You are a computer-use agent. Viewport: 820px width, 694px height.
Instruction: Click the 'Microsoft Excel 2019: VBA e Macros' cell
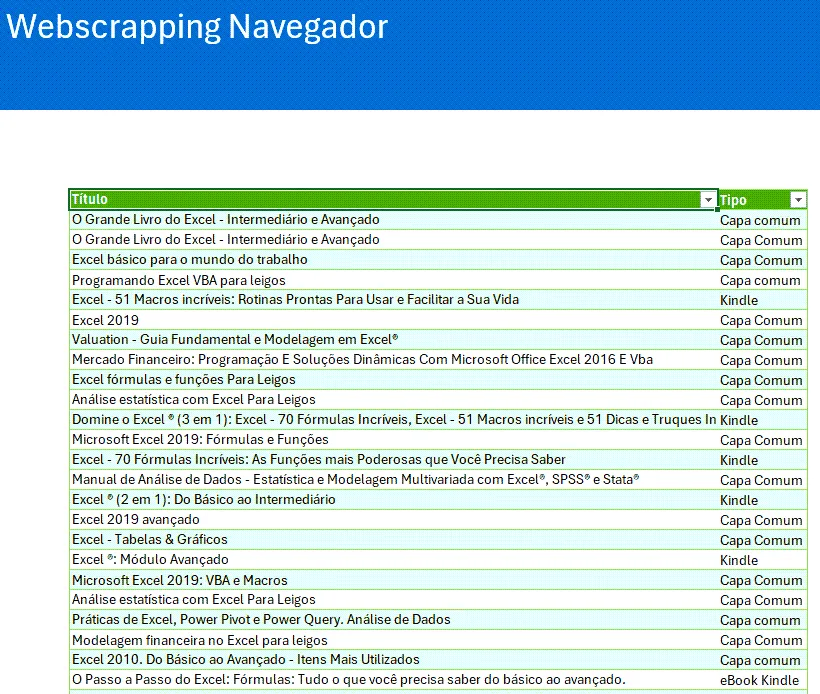393,580
